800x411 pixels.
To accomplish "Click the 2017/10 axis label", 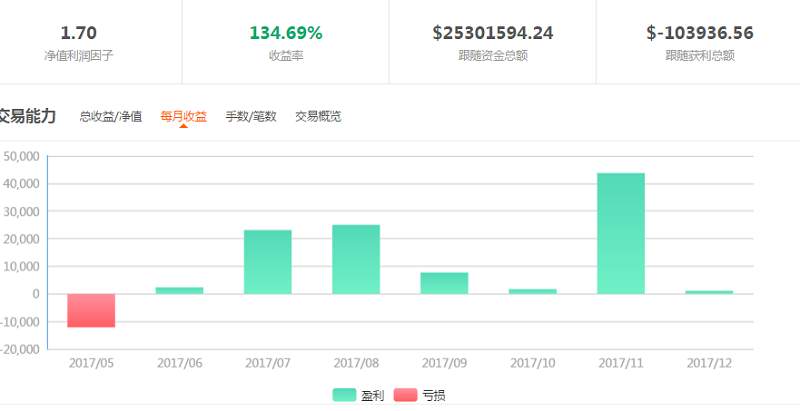I will point(533,363).
